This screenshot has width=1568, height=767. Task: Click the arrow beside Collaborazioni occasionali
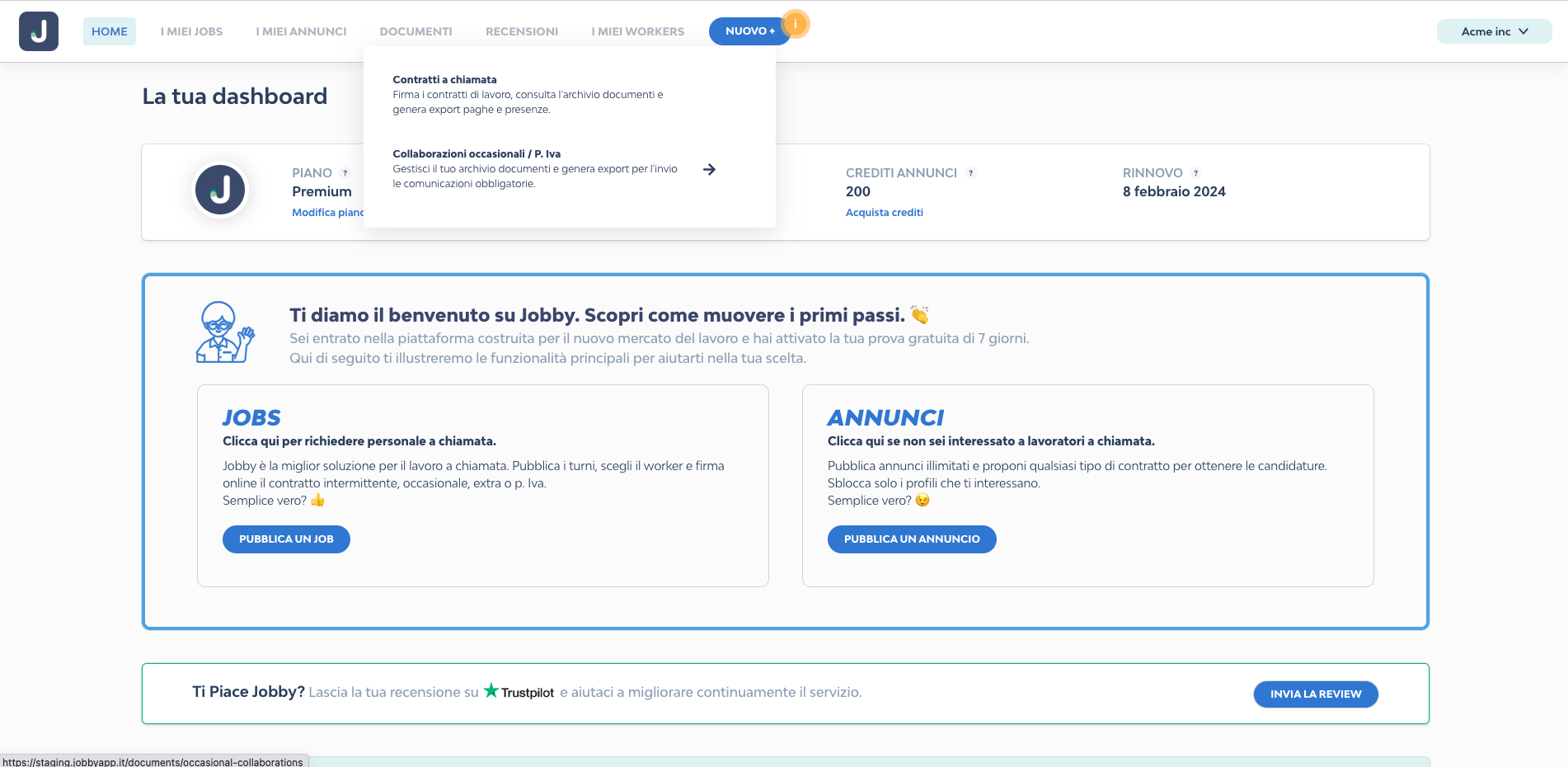pos(709,169)
